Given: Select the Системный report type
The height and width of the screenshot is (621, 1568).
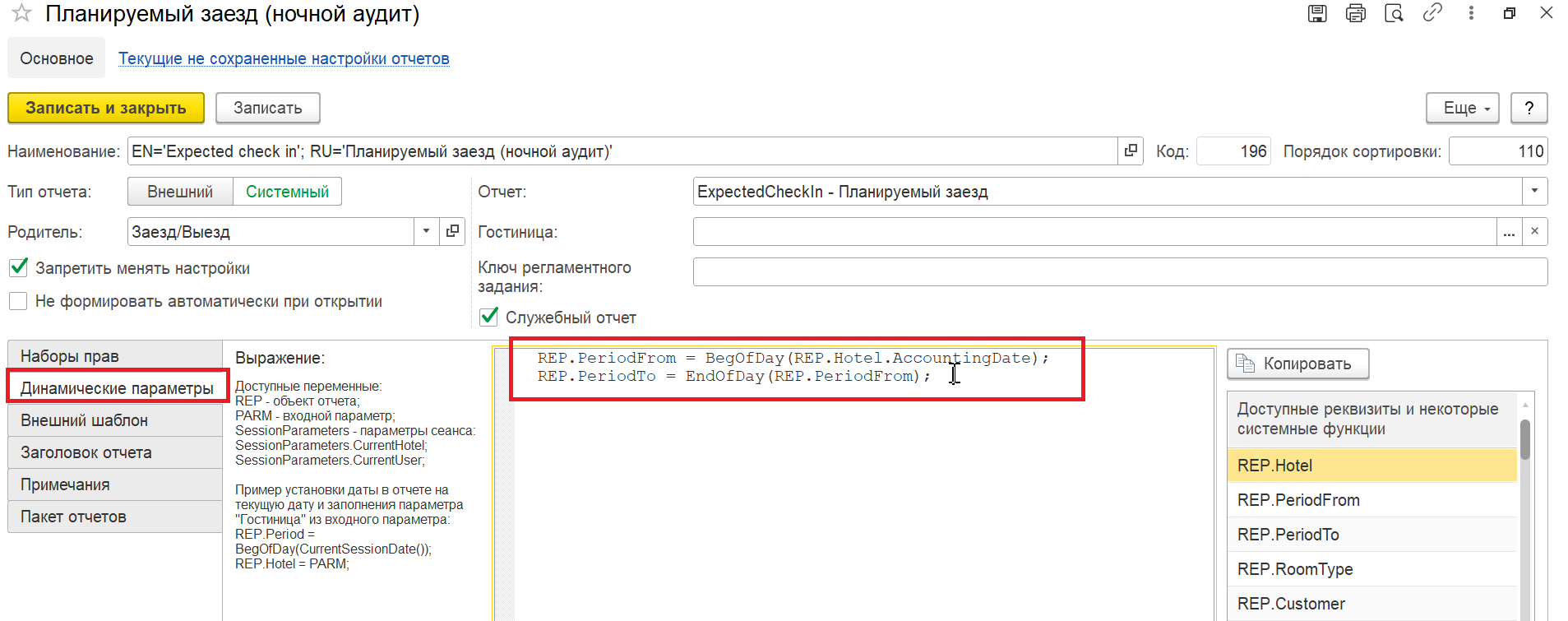Looking at the screenshot, I should tap(287, 192).
